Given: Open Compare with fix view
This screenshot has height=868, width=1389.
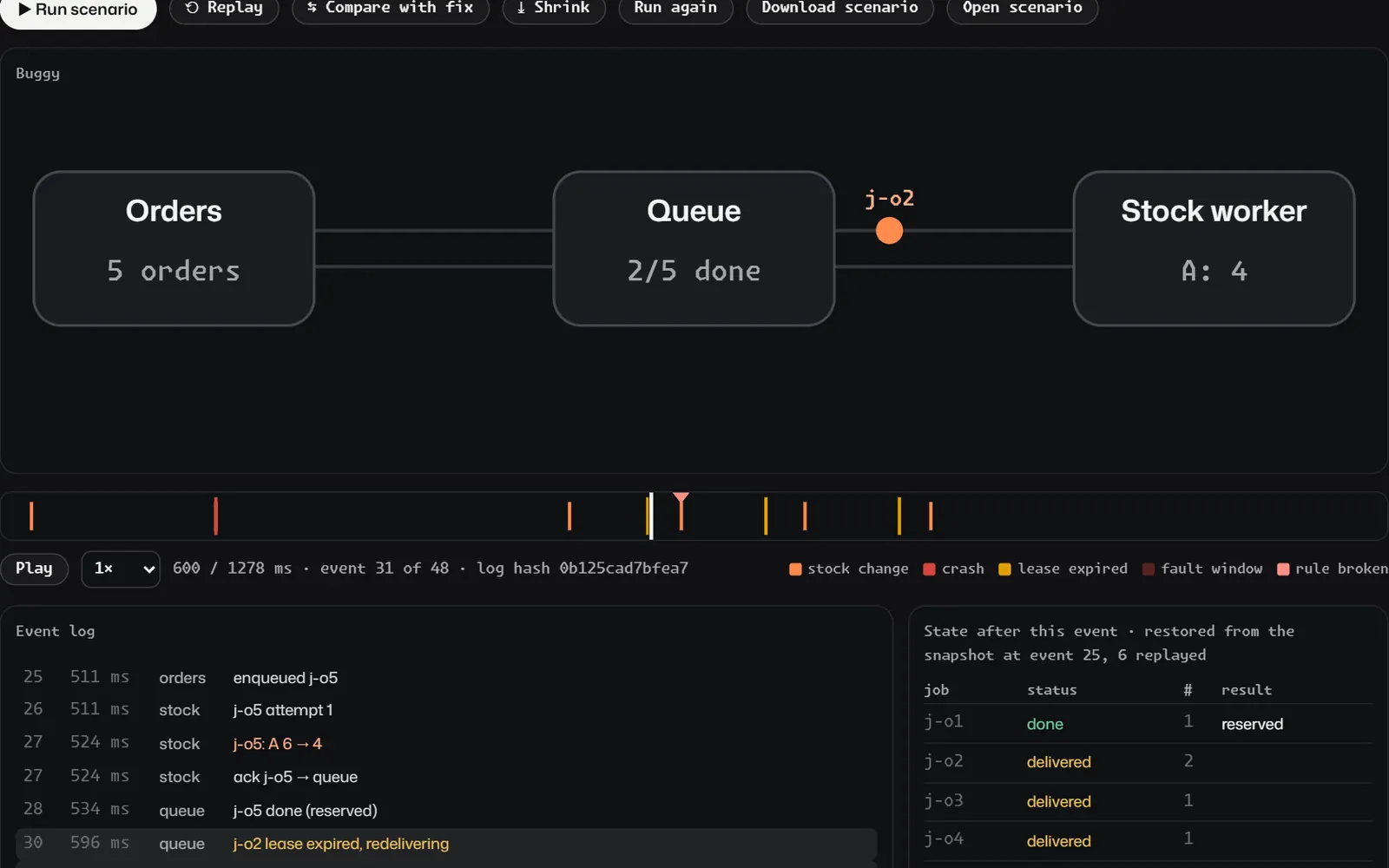Looking at the screenshot, I should [x=391, y=9].
